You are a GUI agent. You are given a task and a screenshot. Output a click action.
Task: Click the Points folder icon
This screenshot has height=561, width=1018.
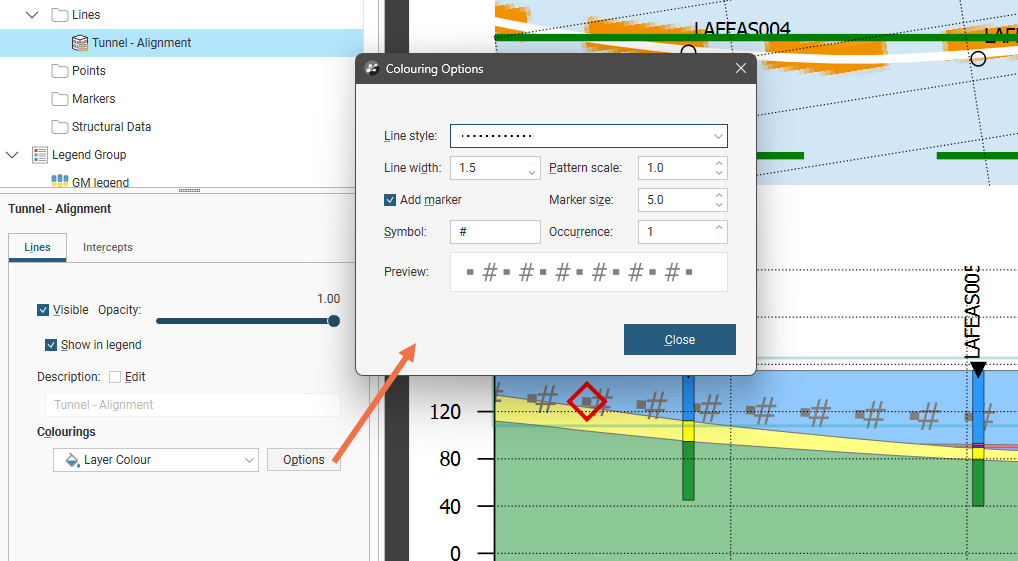pos(60,71)
